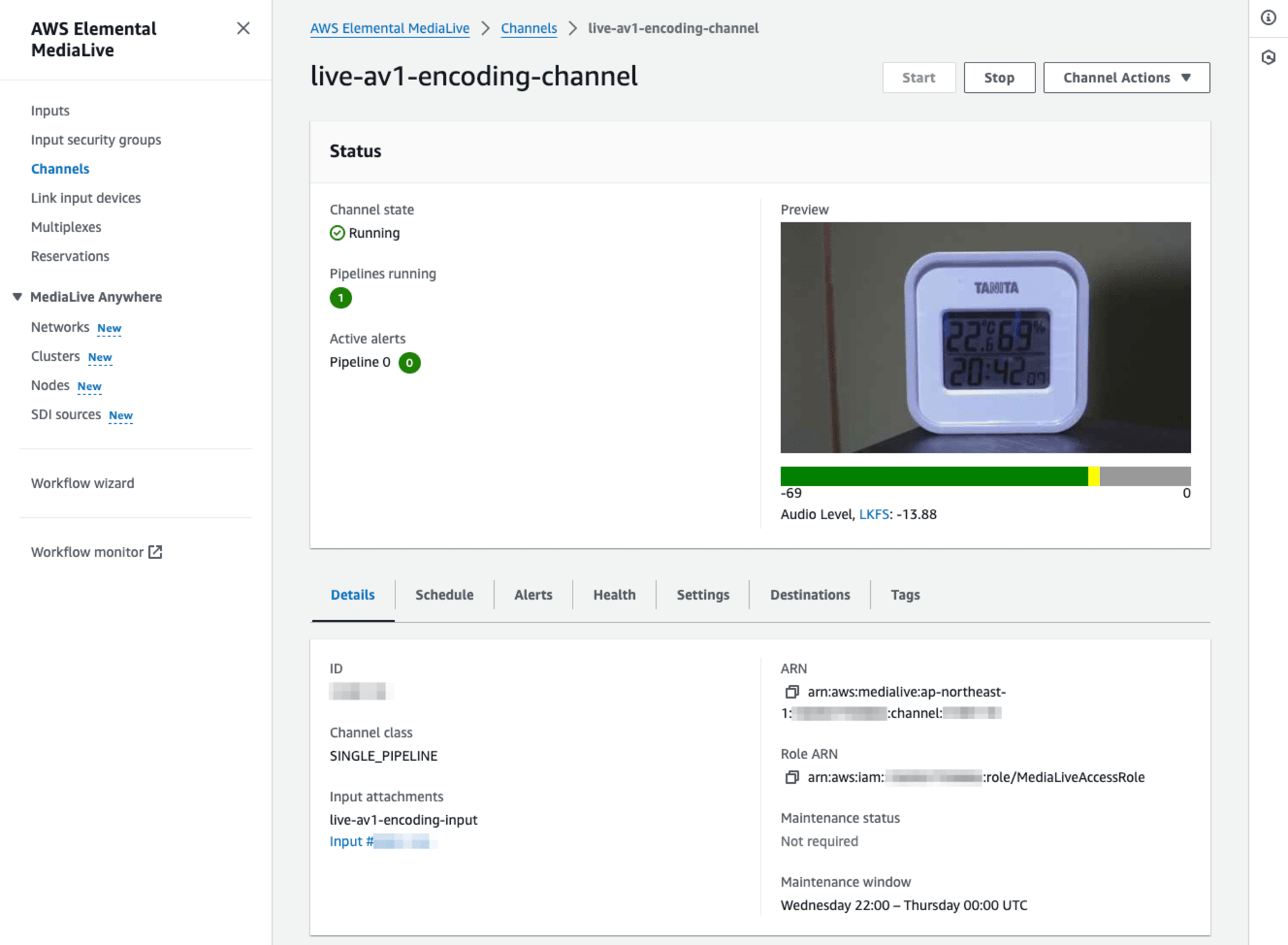
Task: Close the MediaLive navigation sidebar
Action: [243, 28]
